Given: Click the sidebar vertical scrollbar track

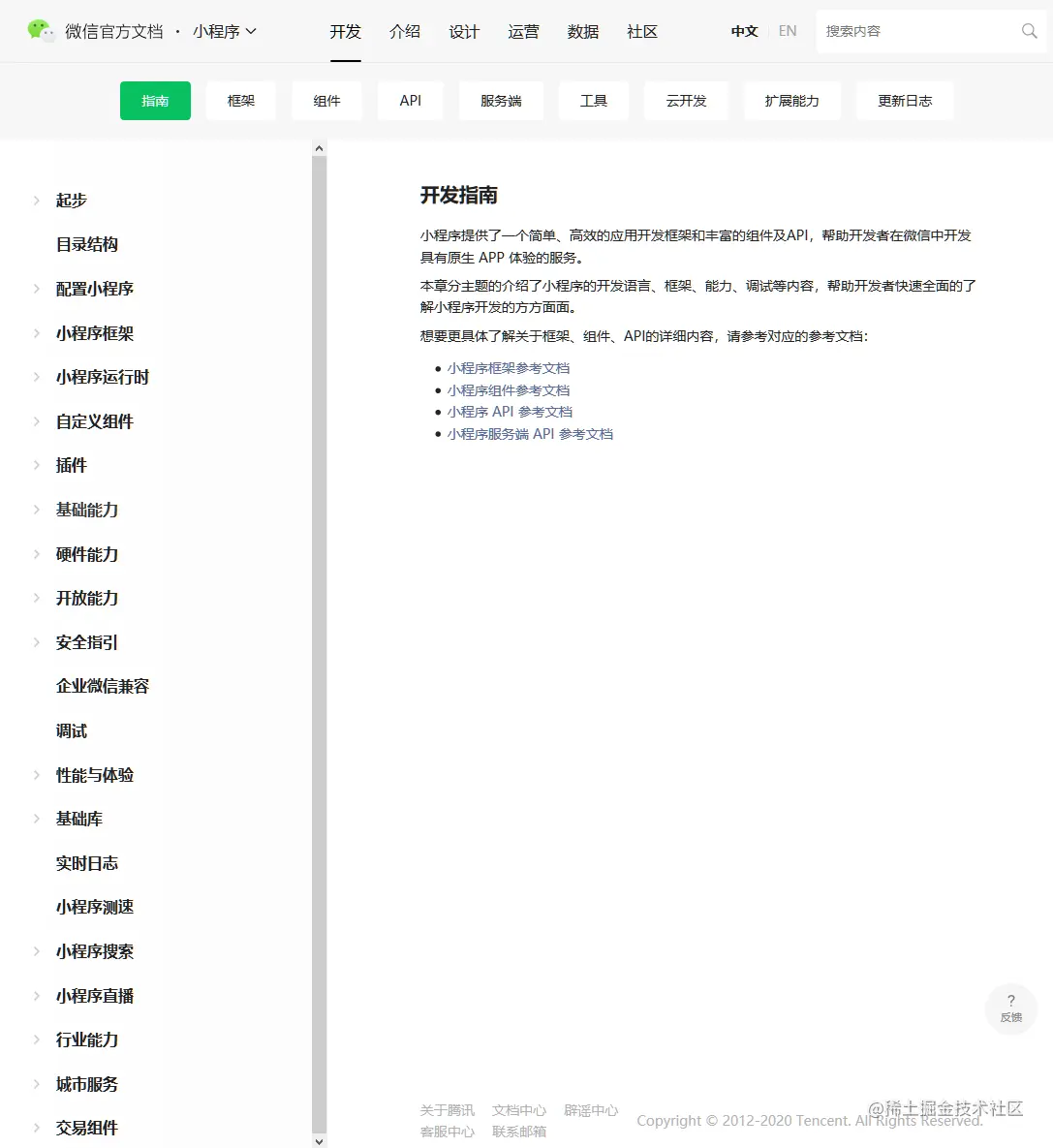Looking at the screenshot, I should point(319,644).
